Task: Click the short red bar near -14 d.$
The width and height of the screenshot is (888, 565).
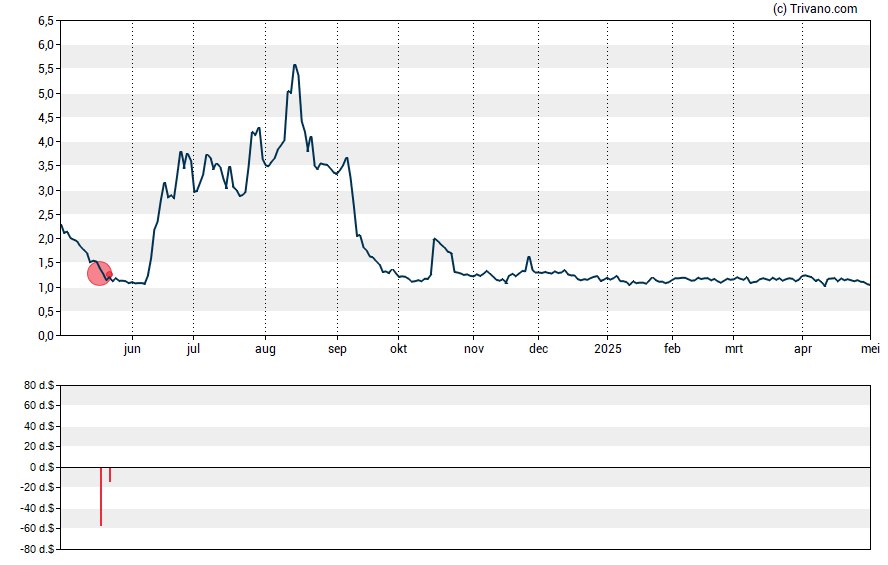Action: (110, 474)
